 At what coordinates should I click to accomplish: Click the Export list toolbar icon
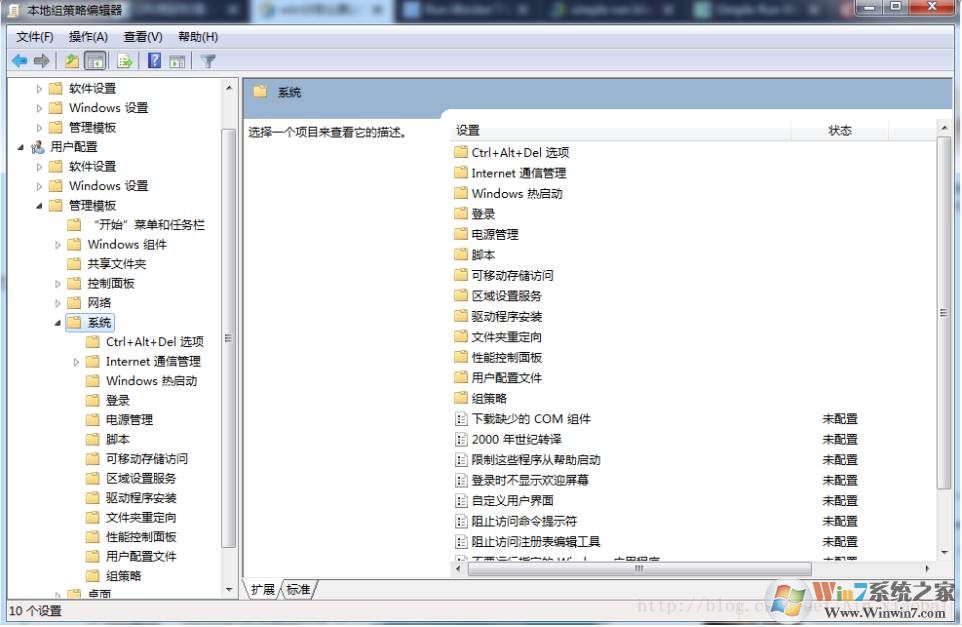(x=125, y=61)
